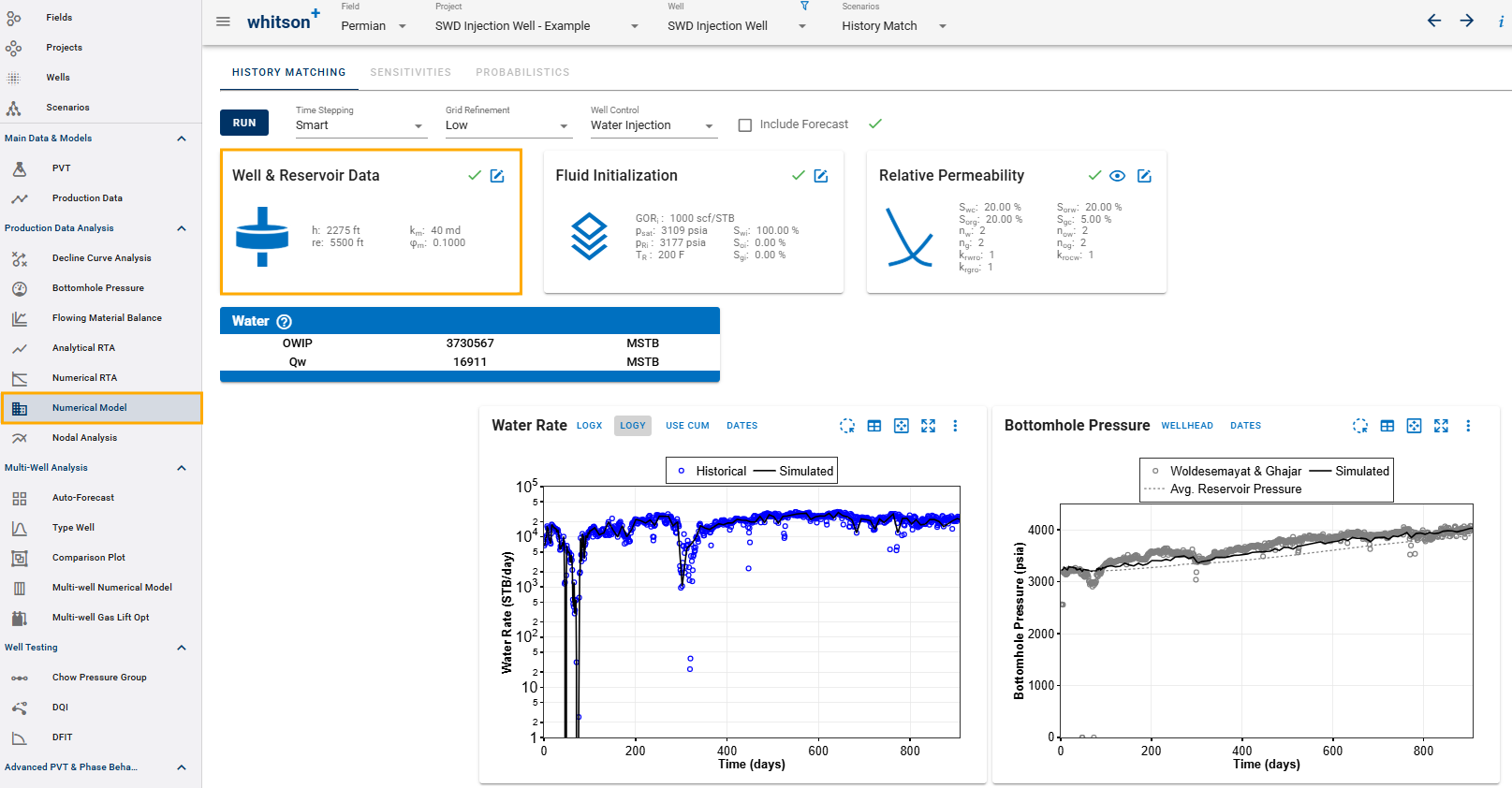Viewport: 1512px width, 788px height.
Task: Switch to the Sensitivities tab
Action: click(410, 72)
